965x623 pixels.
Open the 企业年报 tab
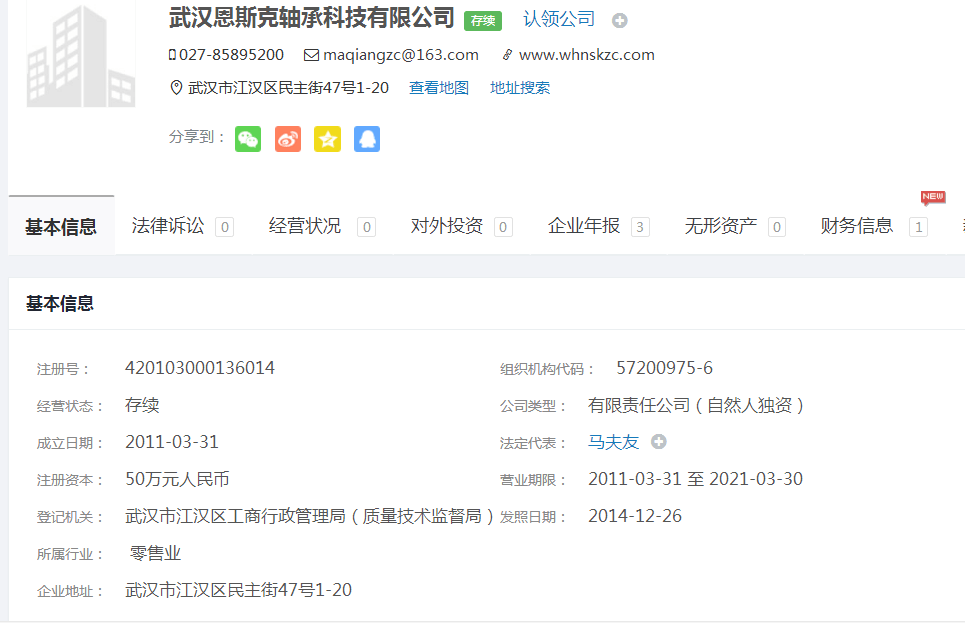584,226
